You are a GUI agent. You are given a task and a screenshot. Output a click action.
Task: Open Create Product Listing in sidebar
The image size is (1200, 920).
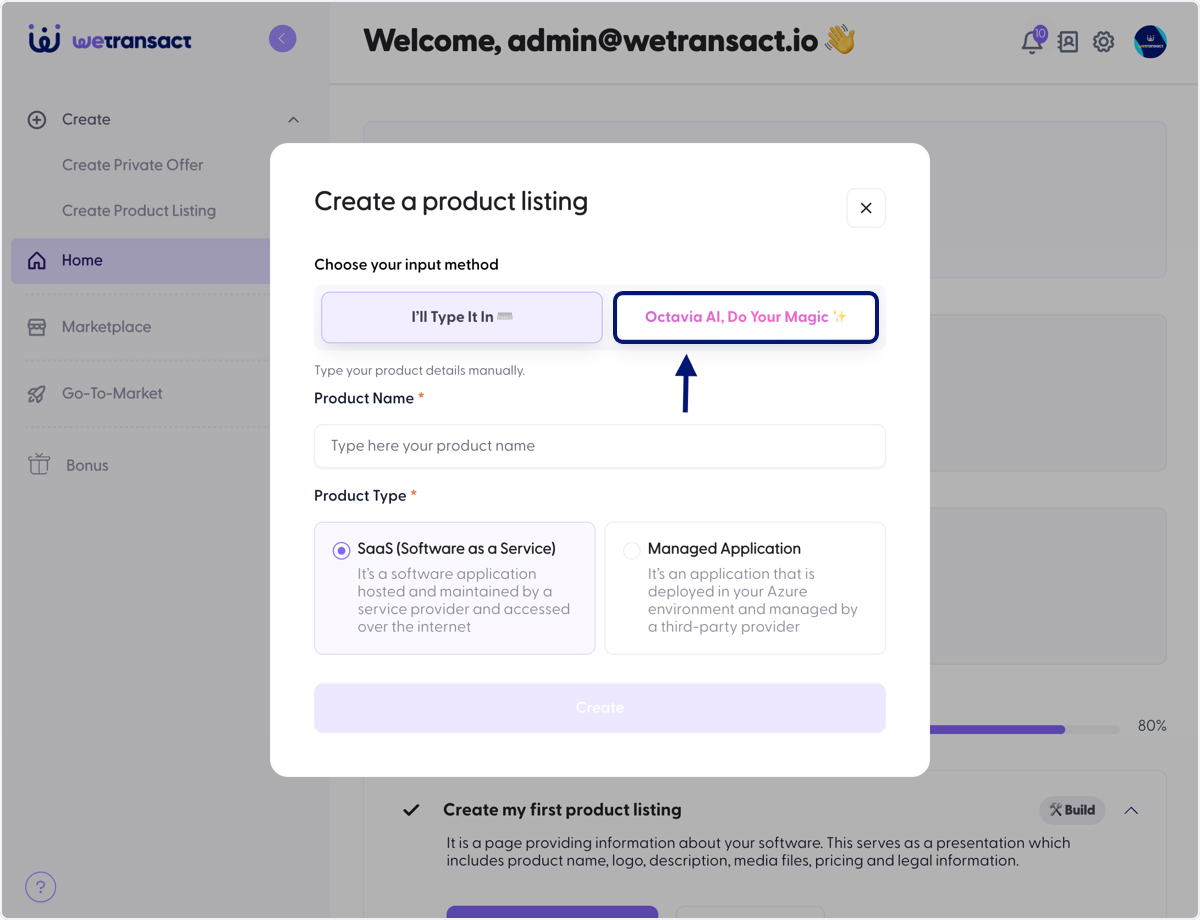[x=139, y=211]
